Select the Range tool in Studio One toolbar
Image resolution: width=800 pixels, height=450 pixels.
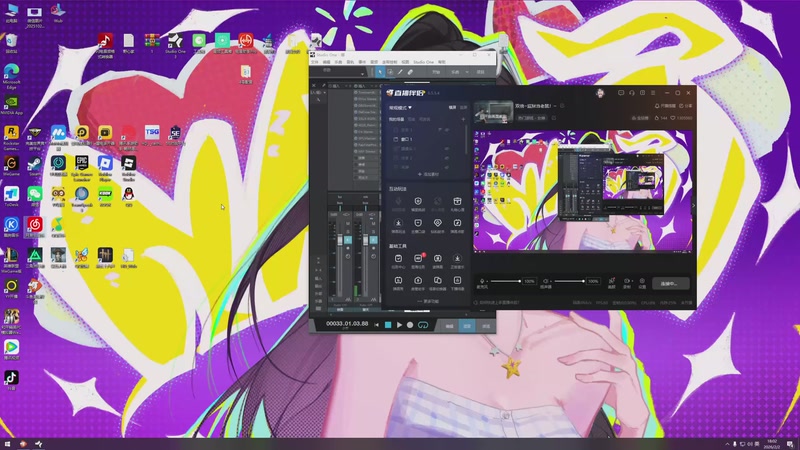click(390, 72)
